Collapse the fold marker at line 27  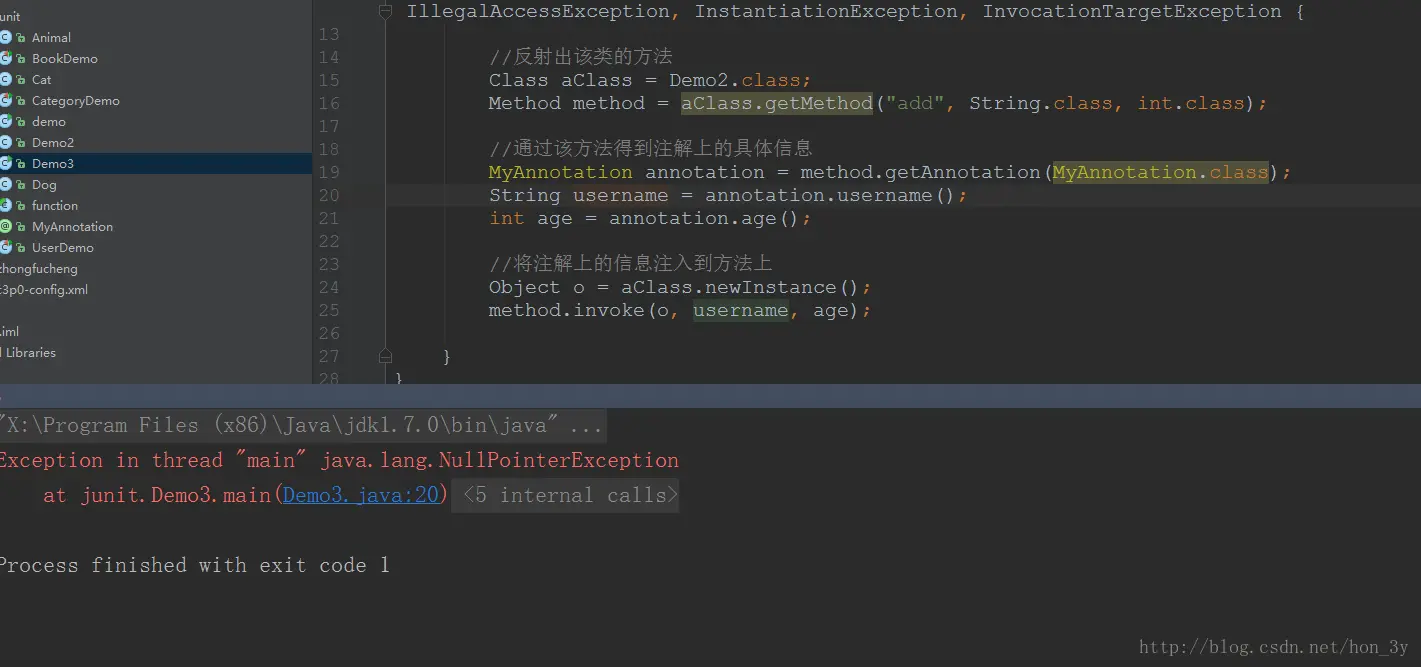(x=385, y=356)
